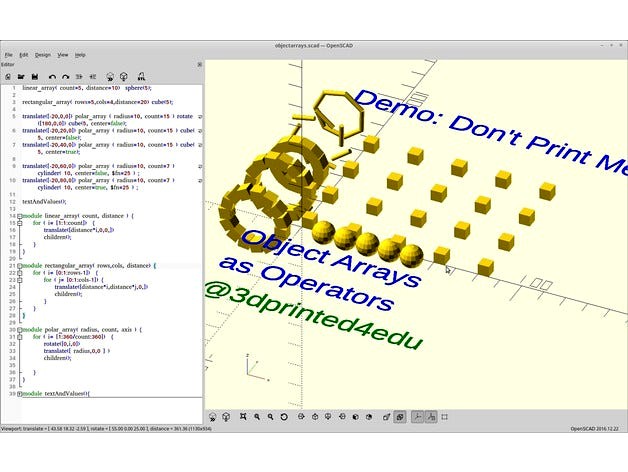Click code line 'textAndValues();' on line 12

coord(44,202)
